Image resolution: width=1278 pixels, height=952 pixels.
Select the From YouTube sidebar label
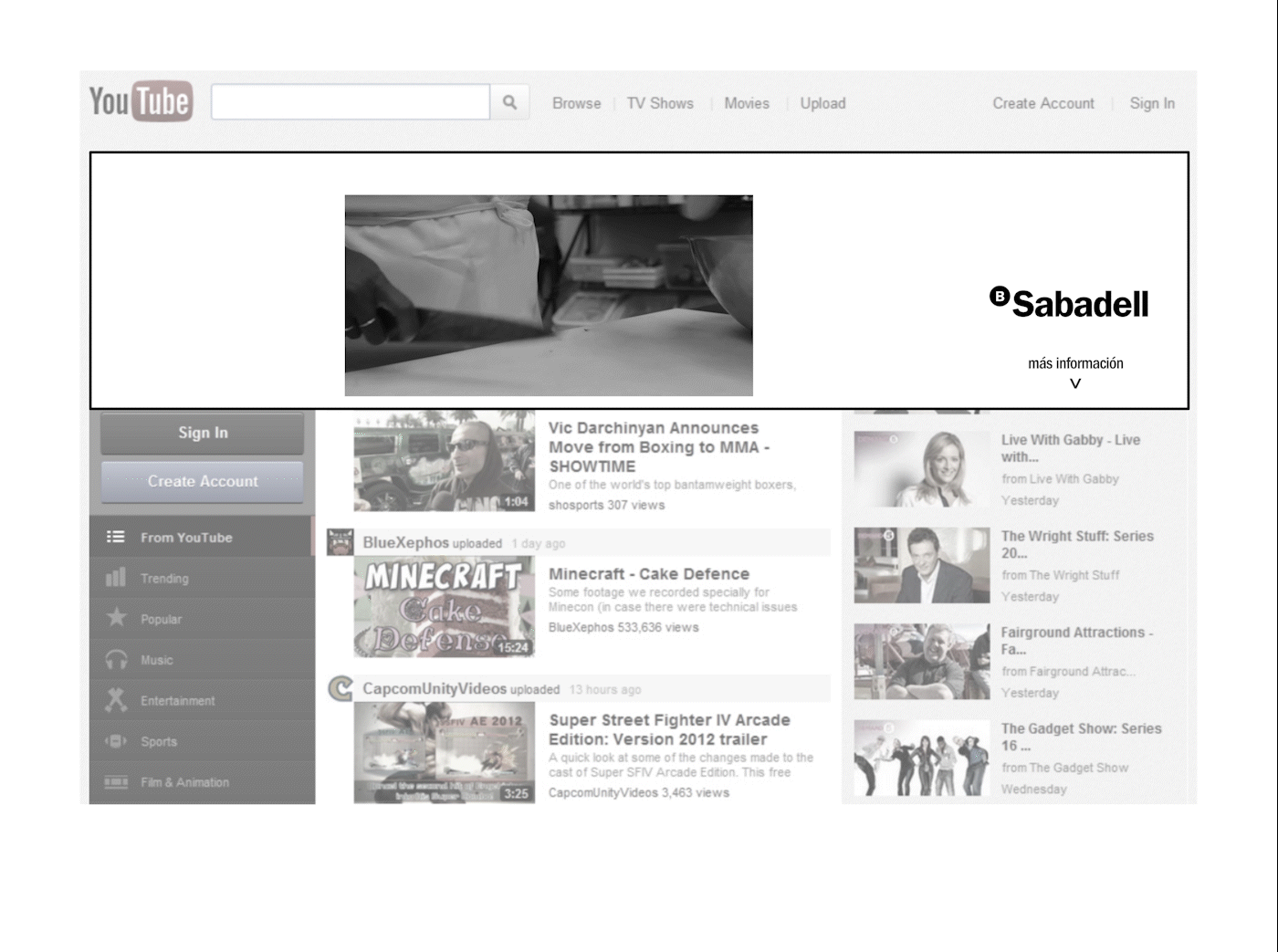[x=186, y=538]
